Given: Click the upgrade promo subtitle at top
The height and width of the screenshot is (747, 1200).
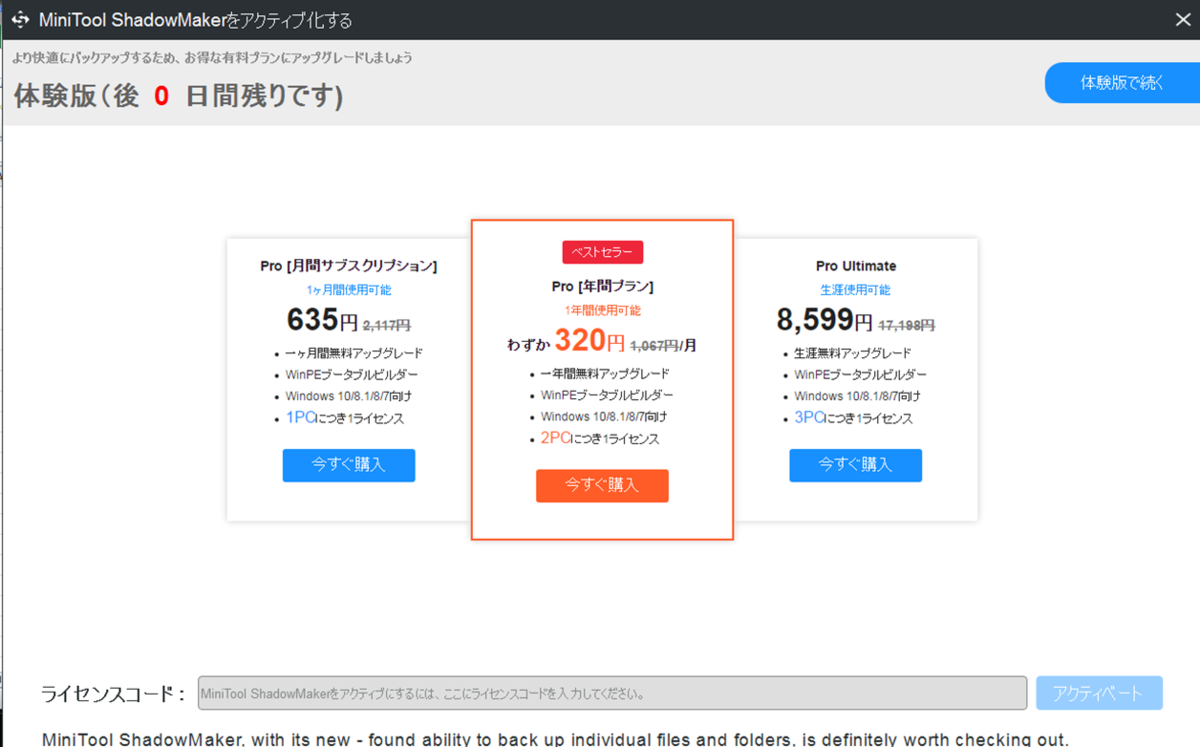Looking at the screenshot, I should 212,58.
